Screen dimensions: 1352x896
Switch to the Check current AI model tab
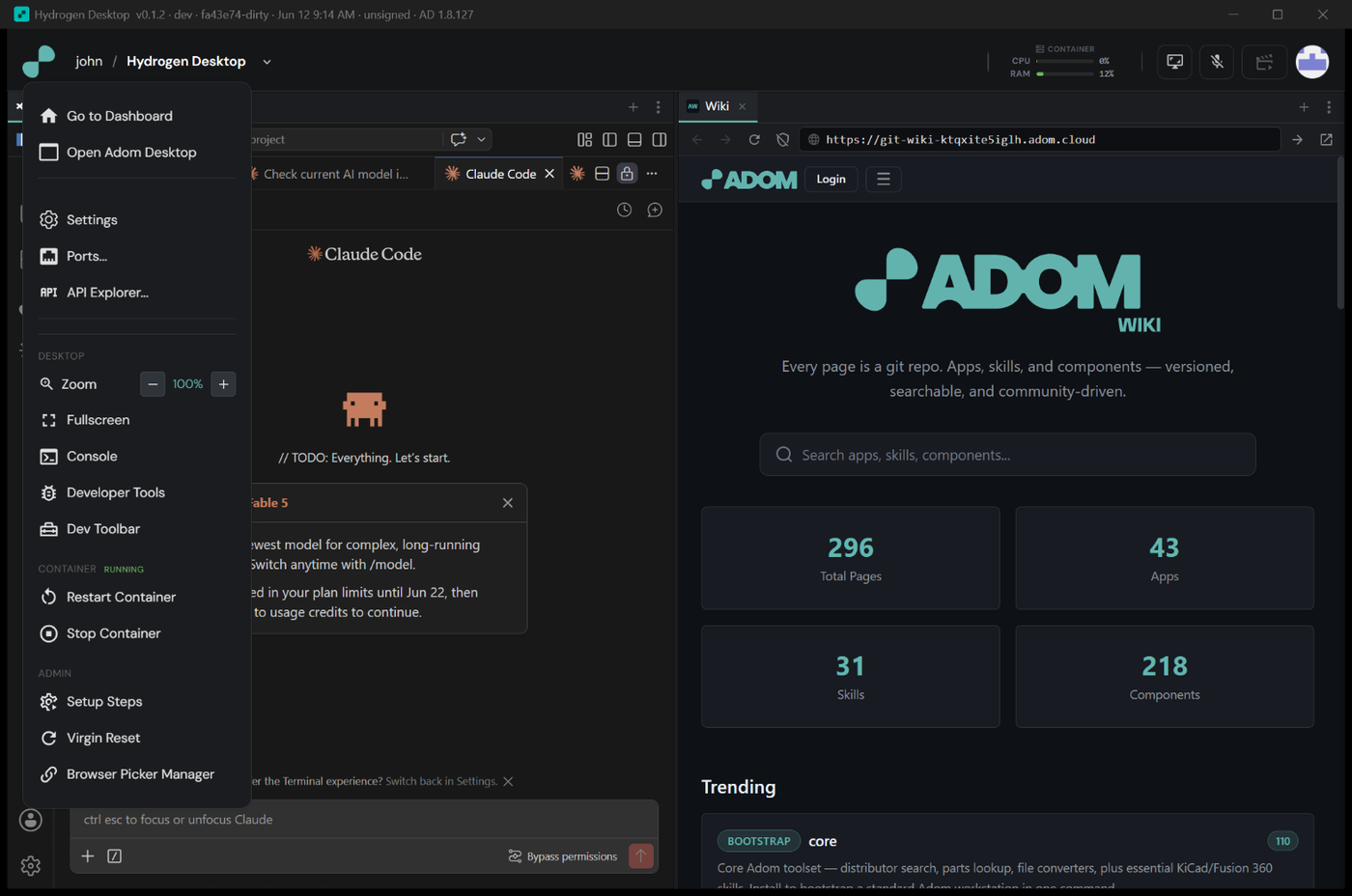tap(336, 174)
